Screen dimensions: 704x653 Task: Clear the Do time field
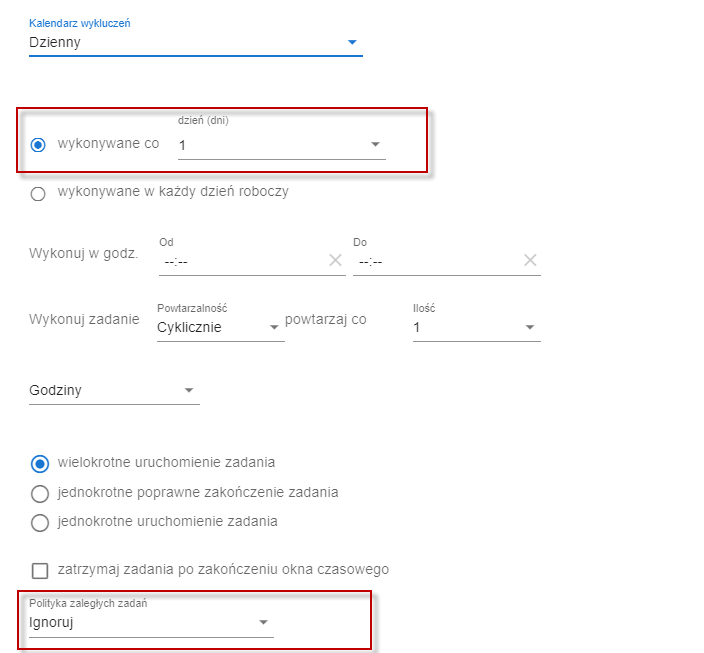pos(530,260)
